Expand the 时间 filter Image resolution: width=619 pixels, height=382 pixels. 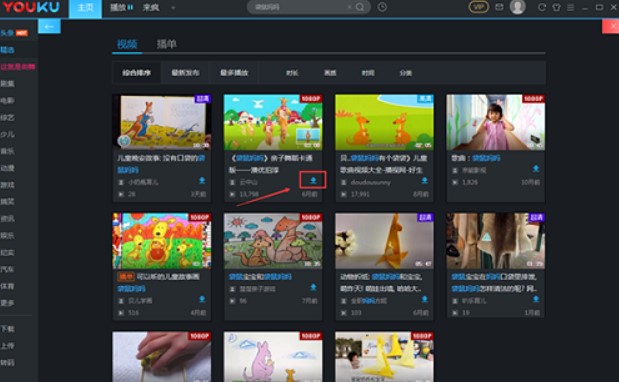point(368,73)
